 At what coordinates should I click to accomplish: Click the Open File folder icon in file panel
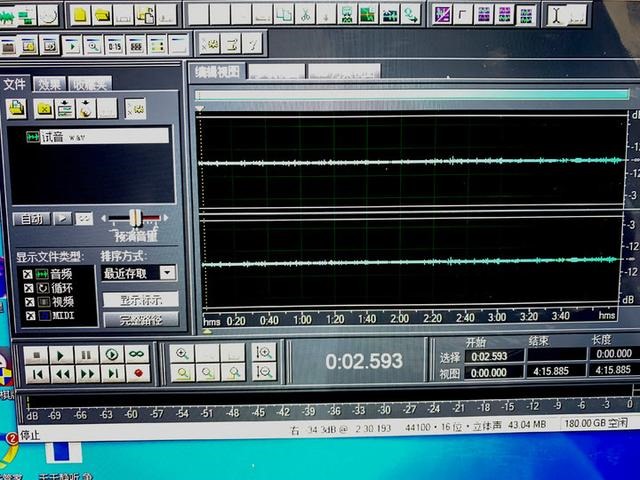click(17, 108)
